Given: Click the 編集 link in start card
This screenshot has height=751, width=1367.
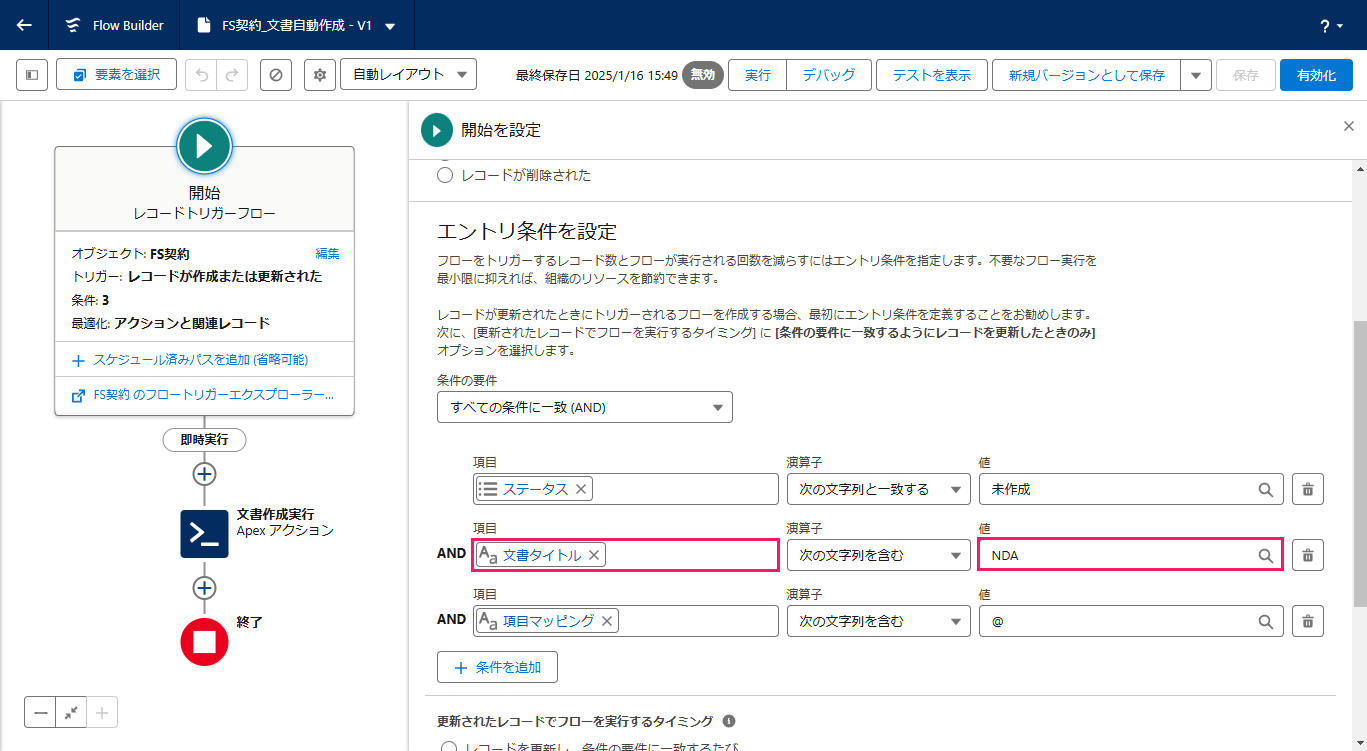Looking at the screenshot, I should [x=328, y=253].
